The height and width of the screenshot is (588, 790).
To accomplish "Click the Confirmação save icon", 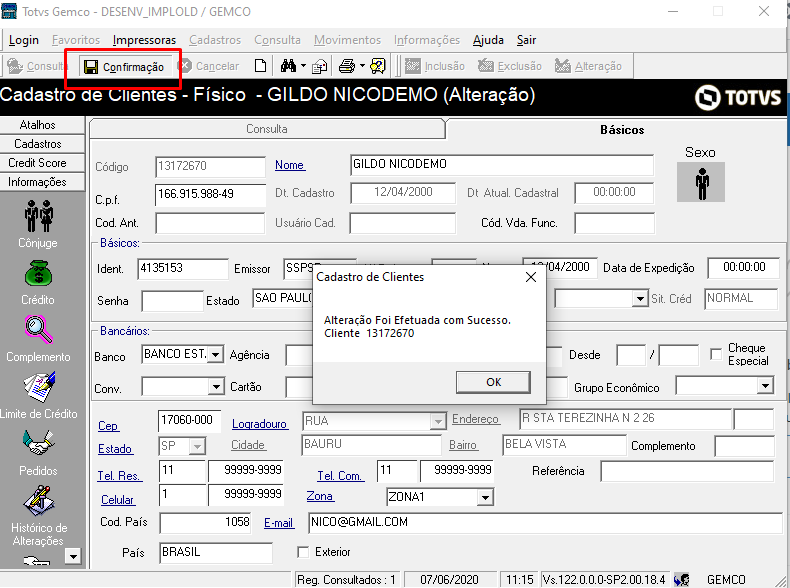I will click(91, 67).
